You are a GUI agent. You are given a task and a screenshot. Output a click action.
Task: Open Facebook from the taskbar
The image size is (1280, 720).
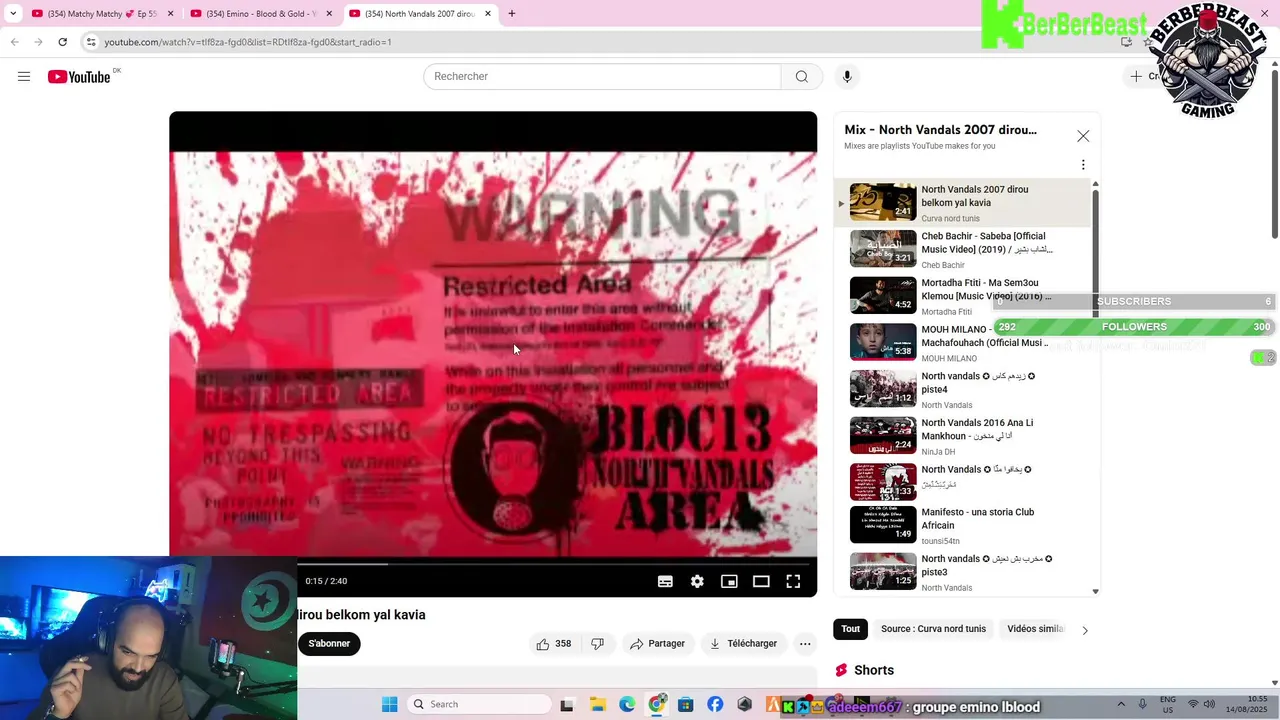[715, 704]
